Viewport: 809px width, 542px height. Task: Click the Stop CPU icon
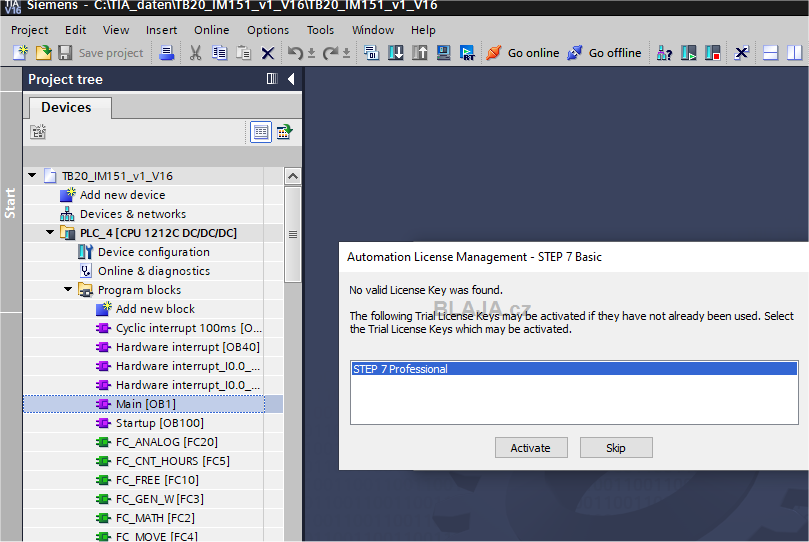point(713,53)
